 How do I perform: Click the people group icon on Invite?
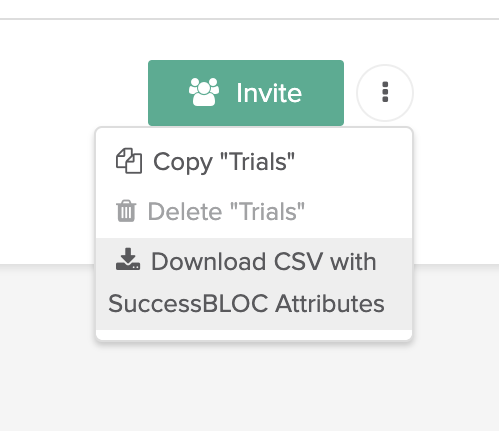click(204, 92)
